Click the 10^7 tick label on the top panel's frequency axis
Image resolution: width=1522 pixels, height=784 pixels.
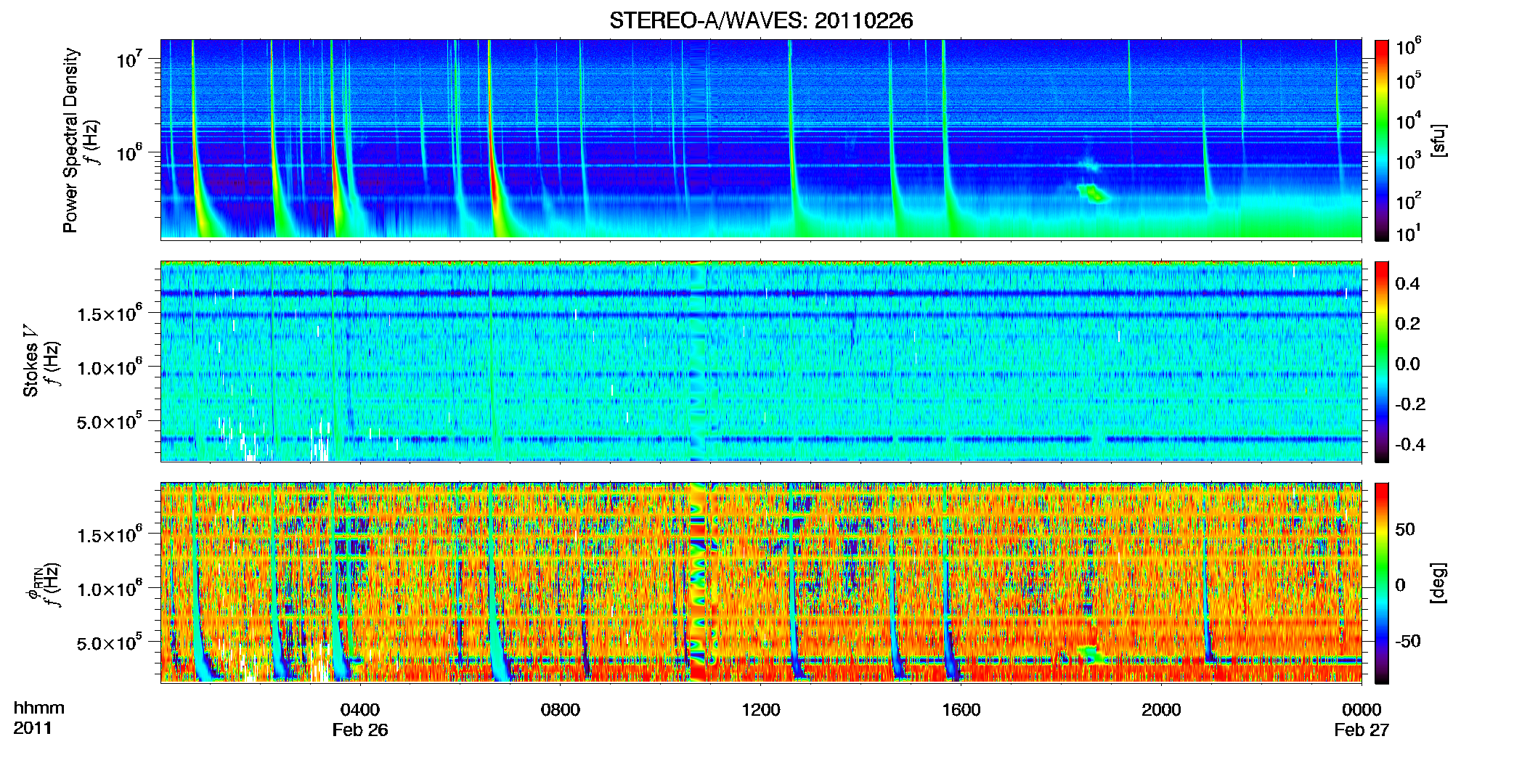(x=130, y=57)
